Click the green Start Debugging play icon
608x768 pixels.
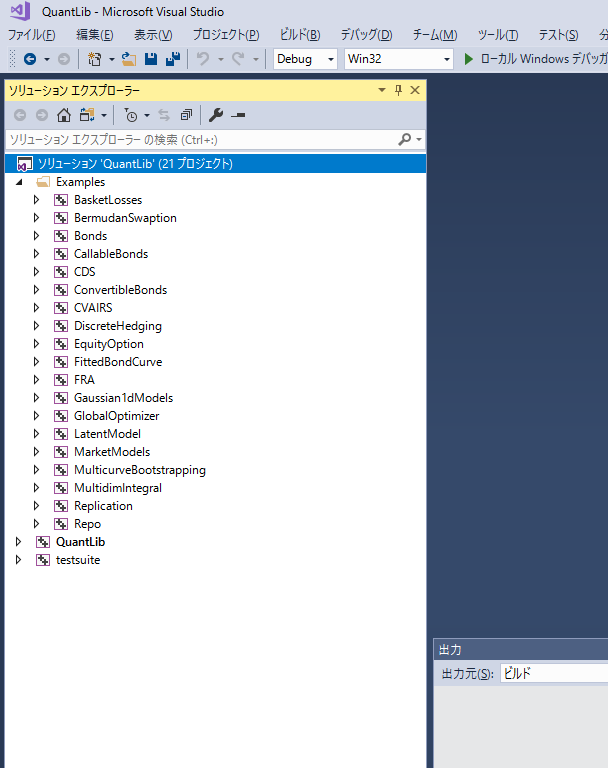468,59
